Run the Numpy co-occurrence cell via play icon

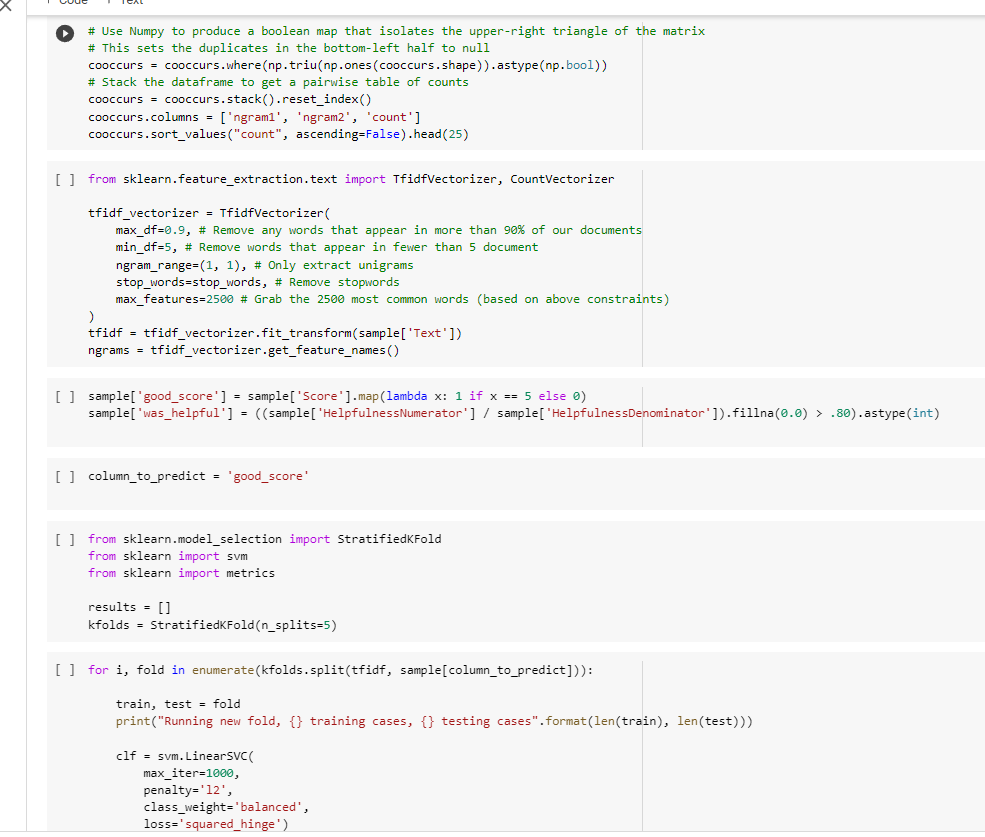click(64, 32)
